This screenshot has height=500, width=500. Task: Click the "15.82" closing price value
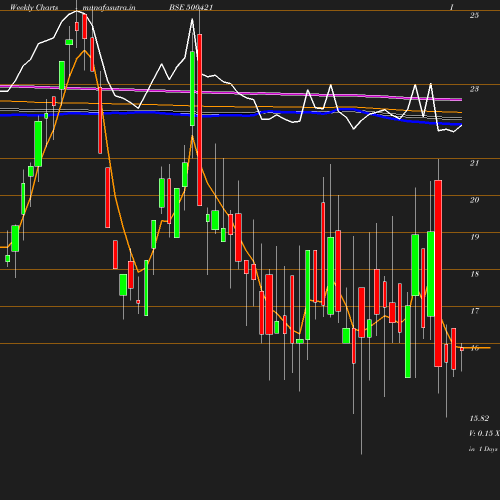pos(479,418)
